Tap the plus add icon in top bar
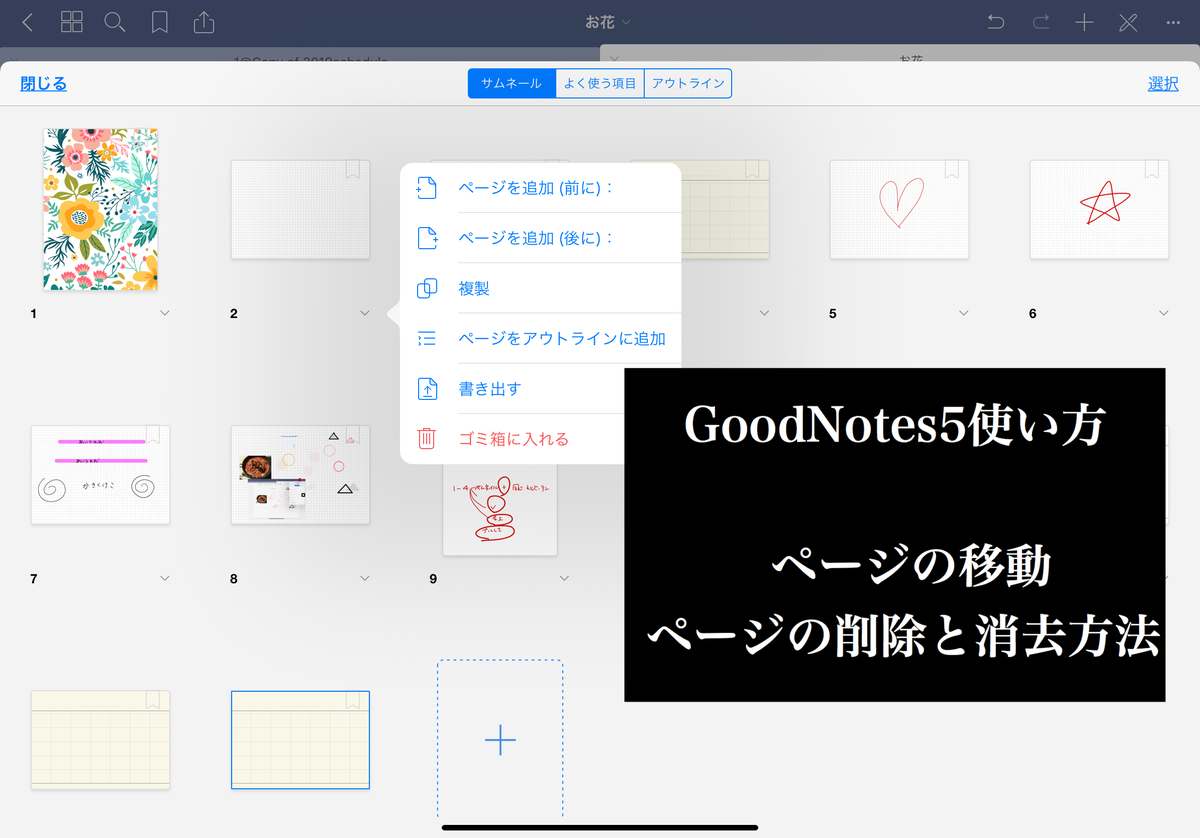The width and height of the screenshot is (1200, 838). [x=1084, y=22]
